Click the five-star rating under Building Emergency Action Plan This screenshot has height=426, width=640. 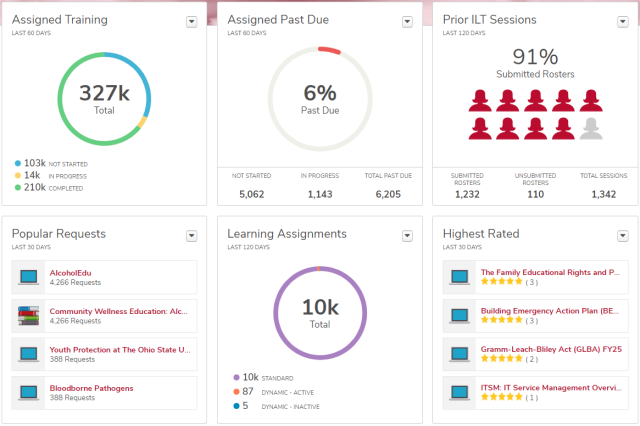pos(502,320)
